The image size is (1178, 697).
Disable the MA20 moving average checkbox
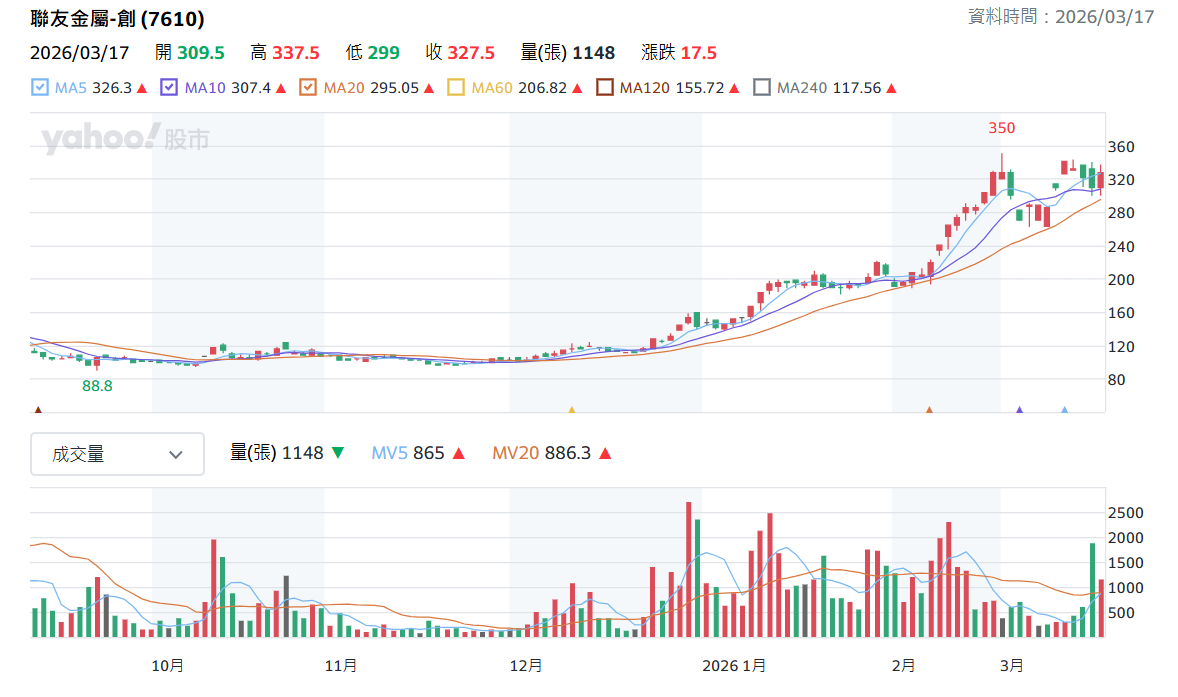[308, 88]
